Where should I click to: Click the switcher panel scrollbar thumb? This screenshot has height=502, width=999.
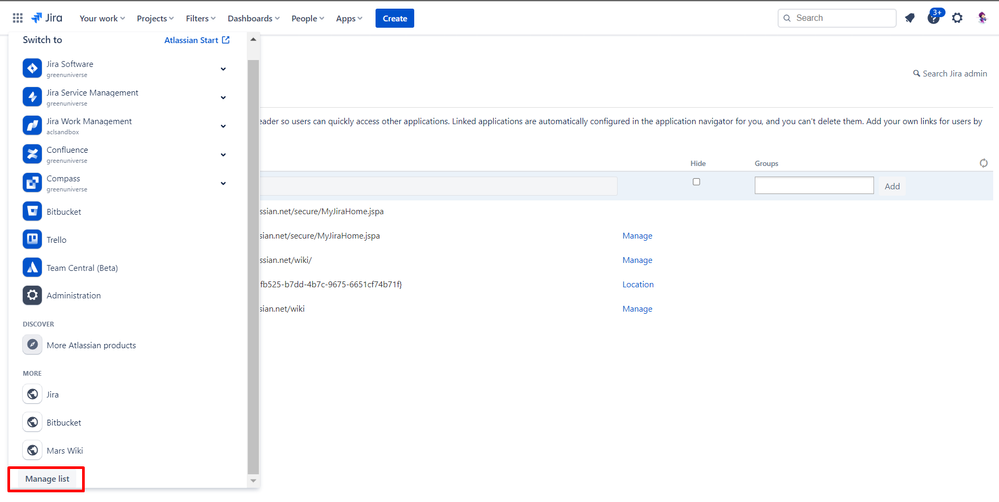click(x=254, y=266)
